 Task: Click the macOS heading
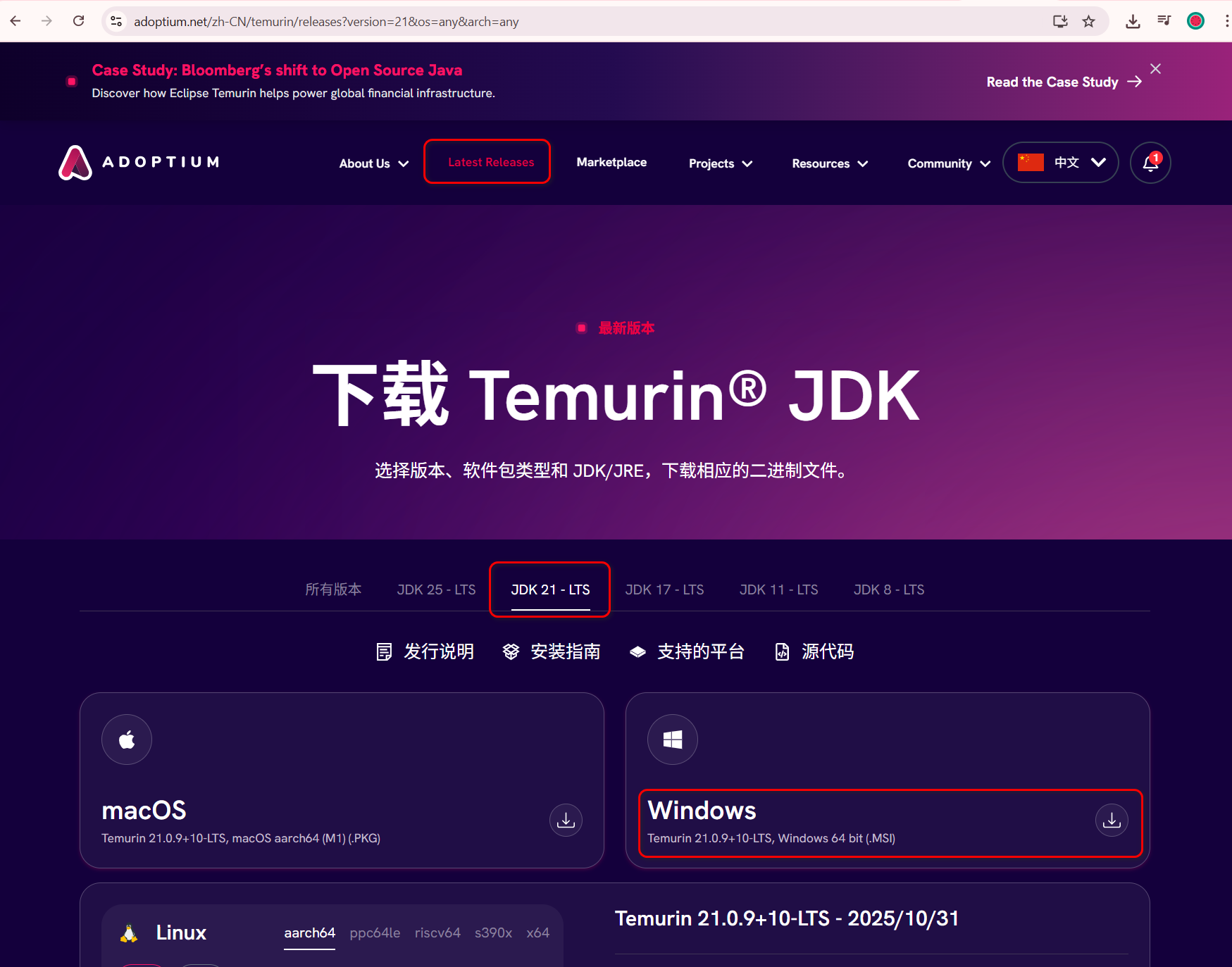[144, 811]
